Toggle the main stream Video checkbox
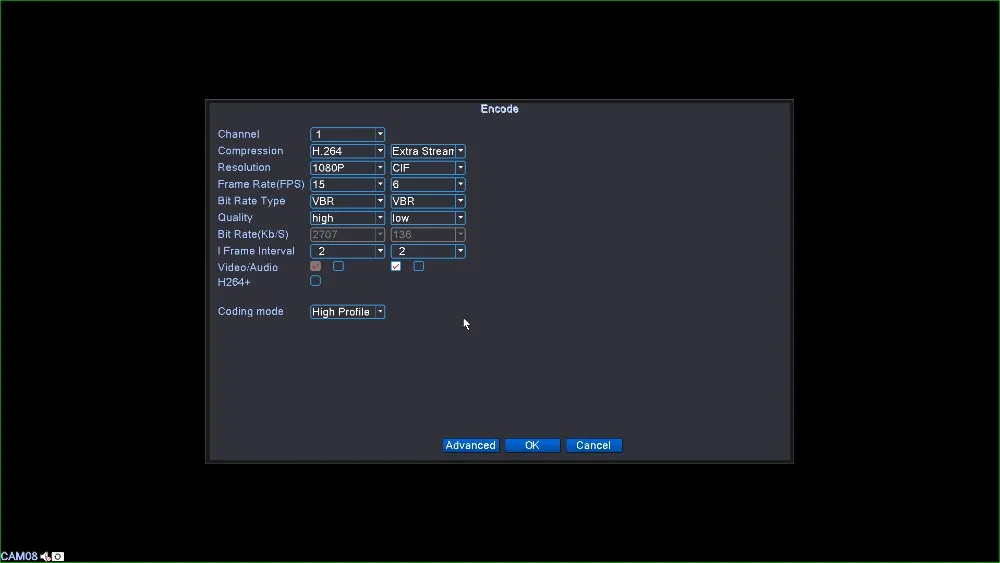 click(x=316, y=266)
